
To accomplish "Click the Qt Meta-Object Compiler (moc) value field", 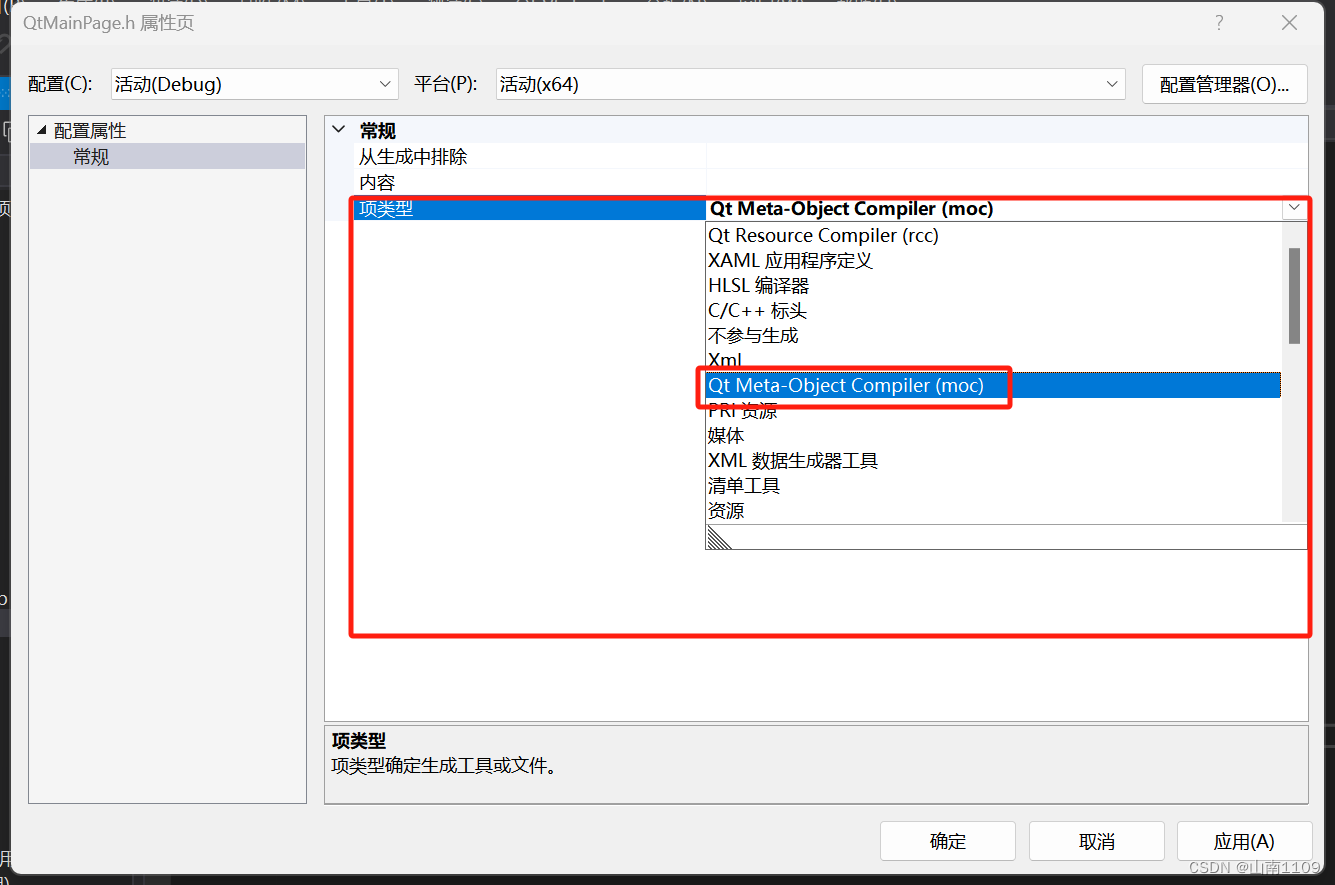I will pos(994,208).
